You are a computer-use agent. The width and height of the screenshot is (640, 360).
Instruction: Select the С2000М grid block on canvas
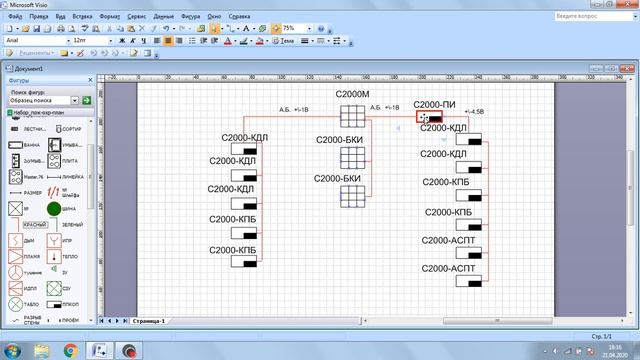[x=353, y=116]
